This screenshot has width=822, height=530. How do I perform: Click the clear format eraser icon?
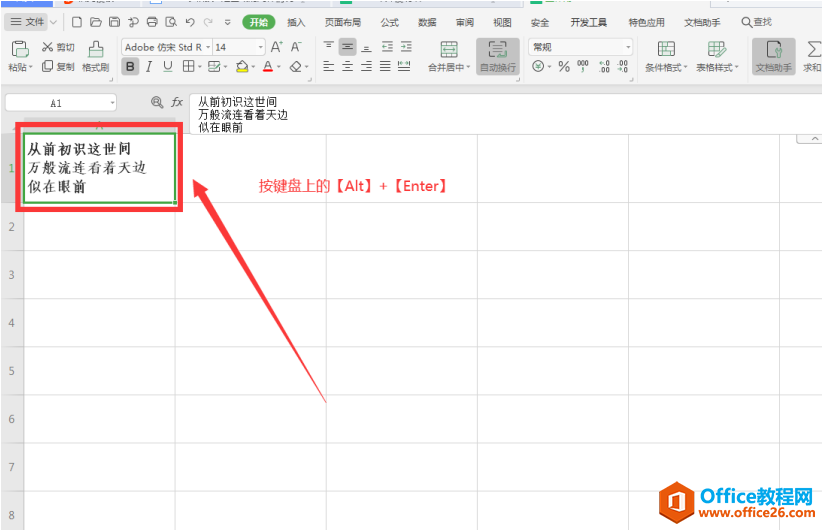[296, 67]
